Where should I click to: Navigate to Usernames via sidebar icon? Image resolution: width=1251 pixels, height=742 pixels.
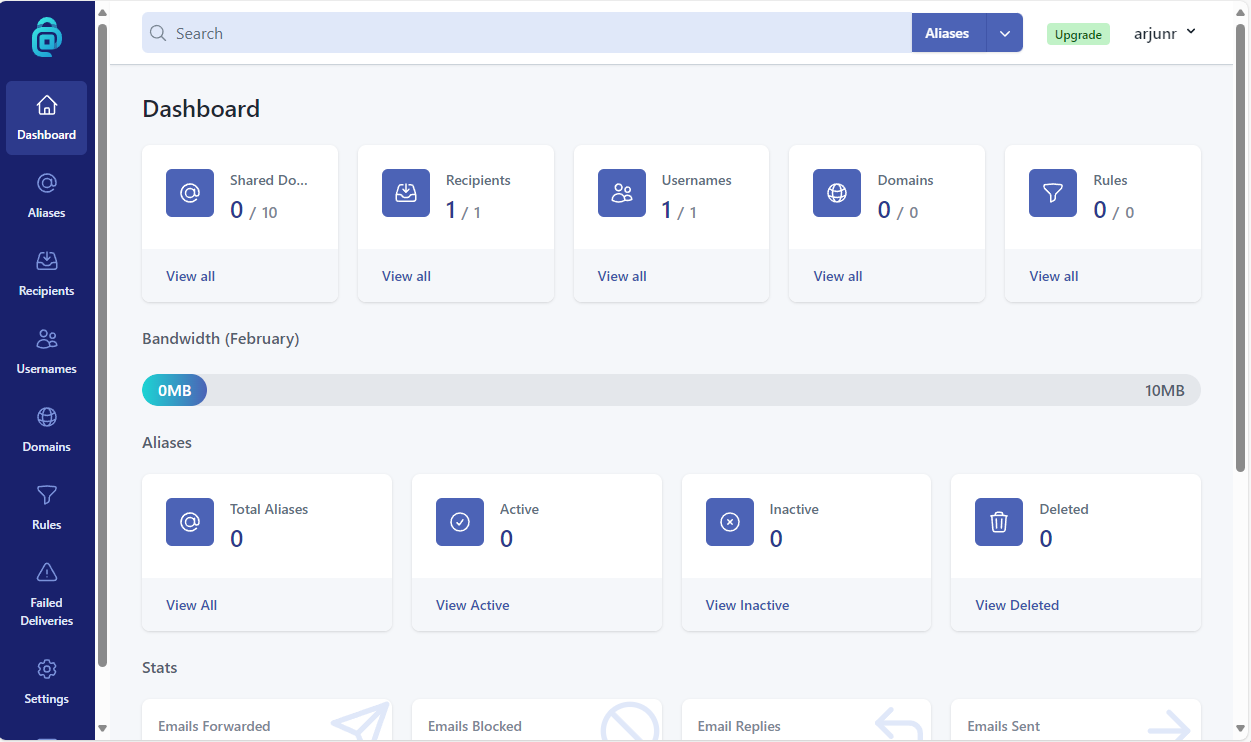point(46,350)
